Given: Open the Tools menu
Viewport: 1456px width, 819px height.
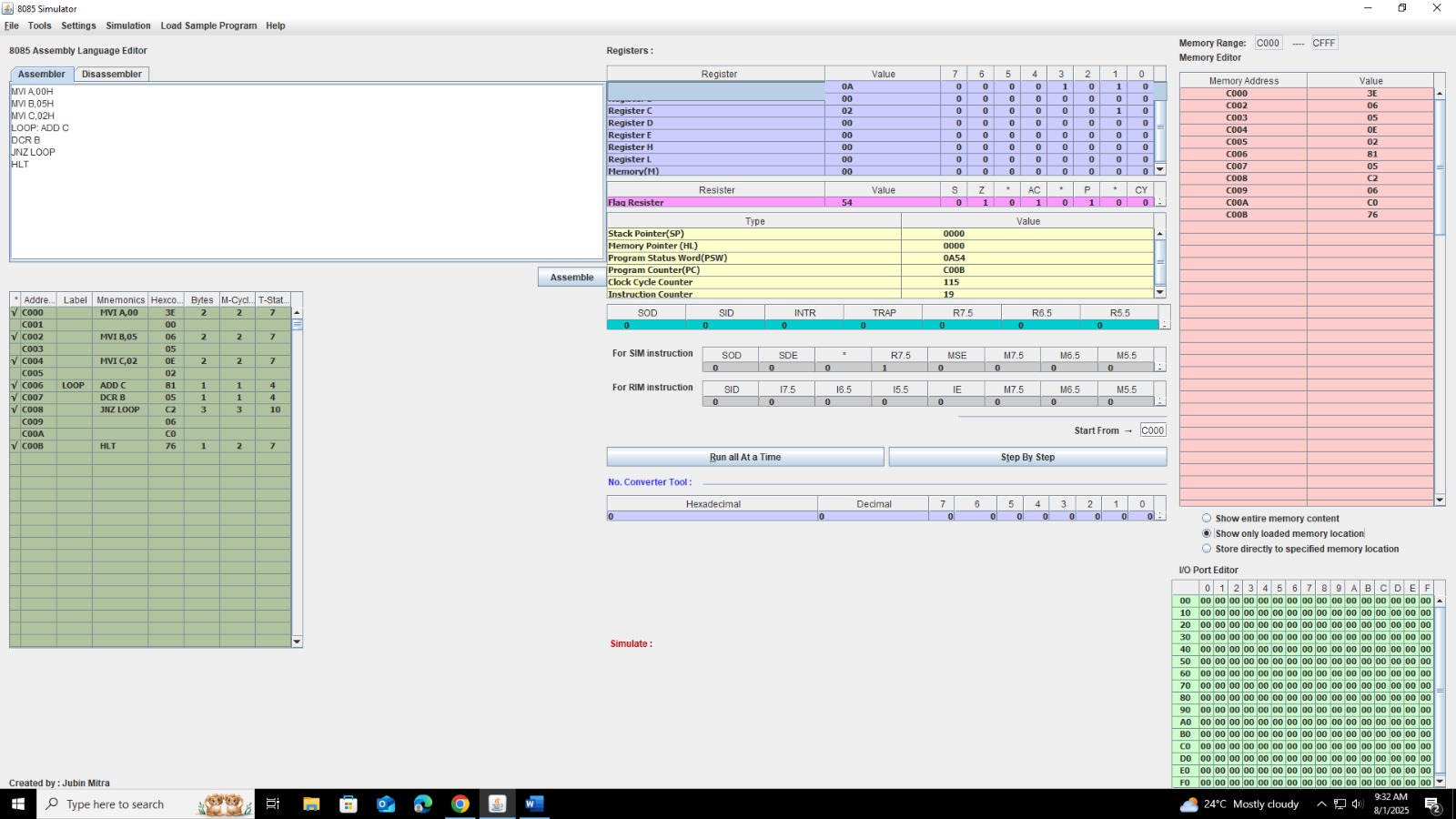Looking at the screenshot, I should [x=40, y=25].
